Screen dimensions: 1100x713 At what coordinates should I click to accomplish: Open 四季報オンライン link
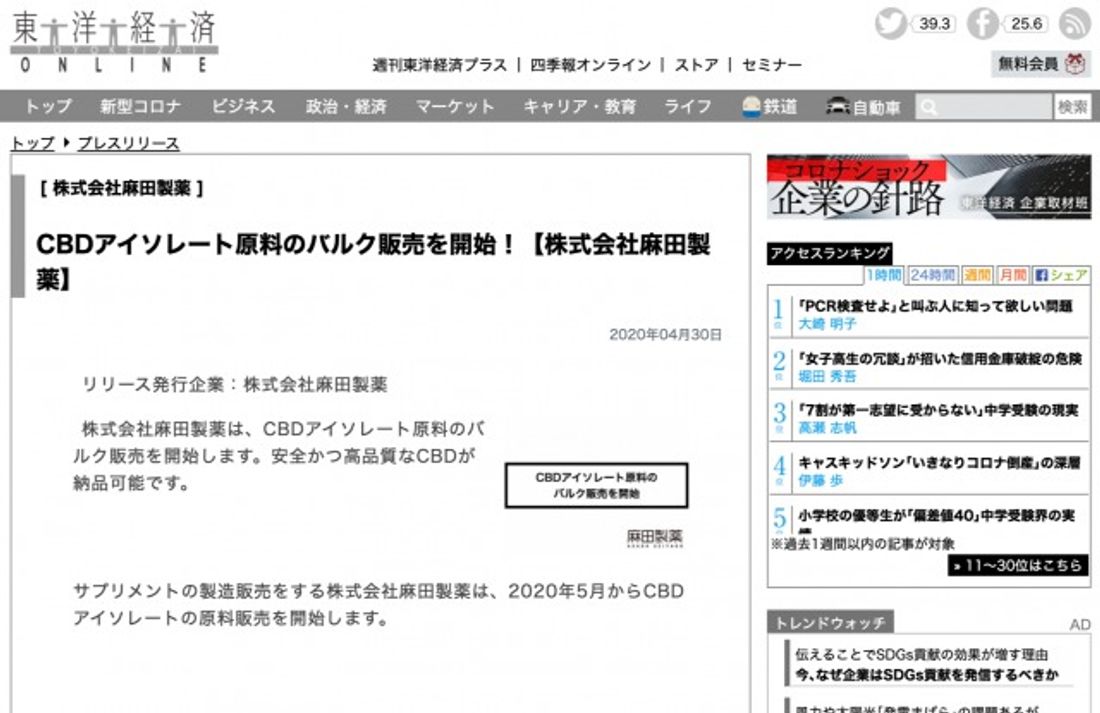591,65
